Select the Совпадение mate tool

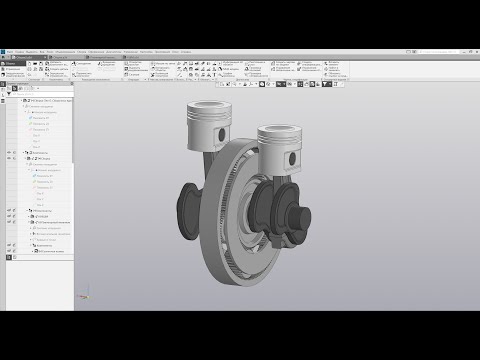(x=81, y=63)
